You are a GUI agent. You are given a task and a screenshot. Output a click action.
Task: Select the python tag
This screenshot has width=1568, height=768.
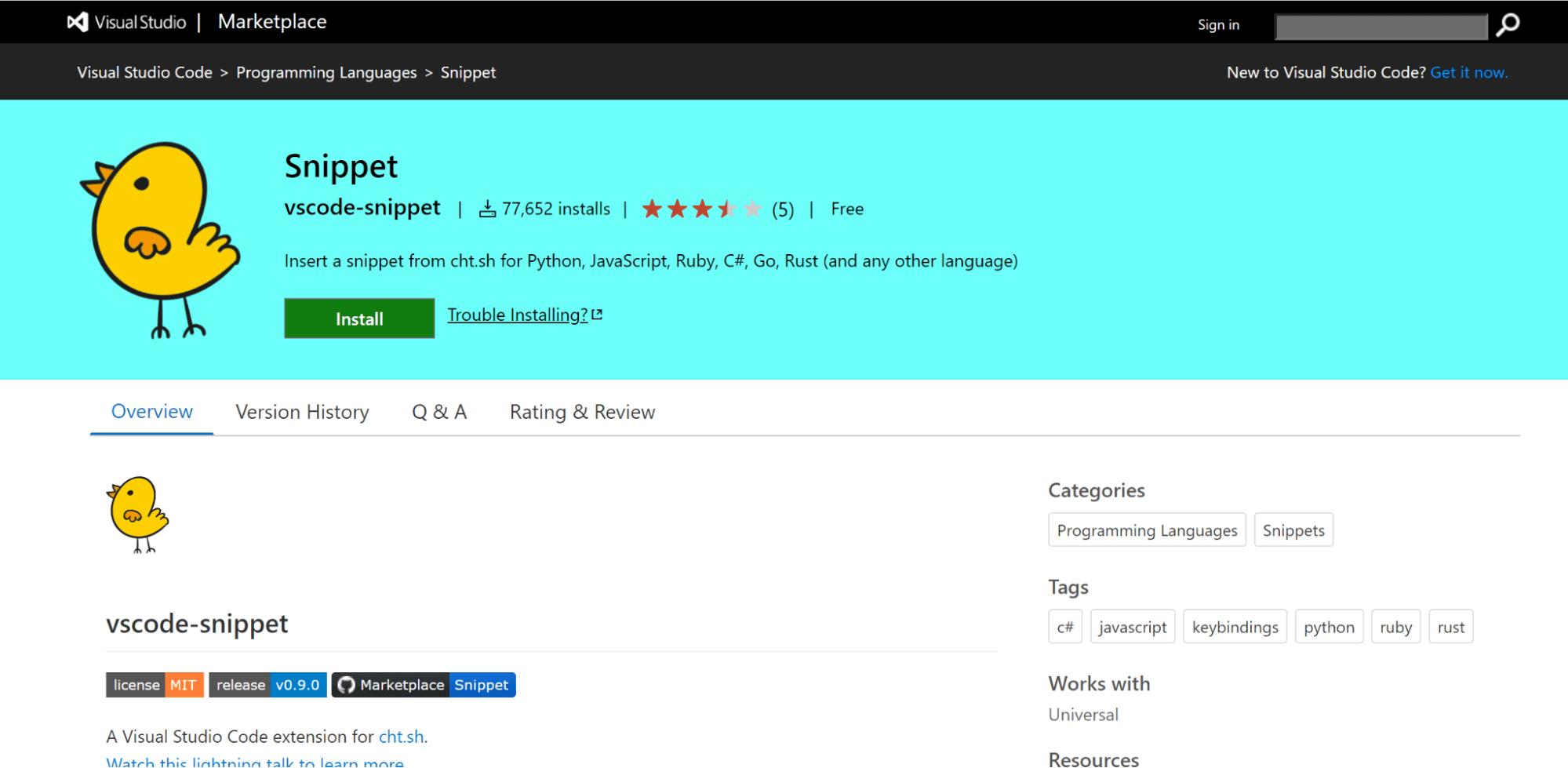point(1329,627)
